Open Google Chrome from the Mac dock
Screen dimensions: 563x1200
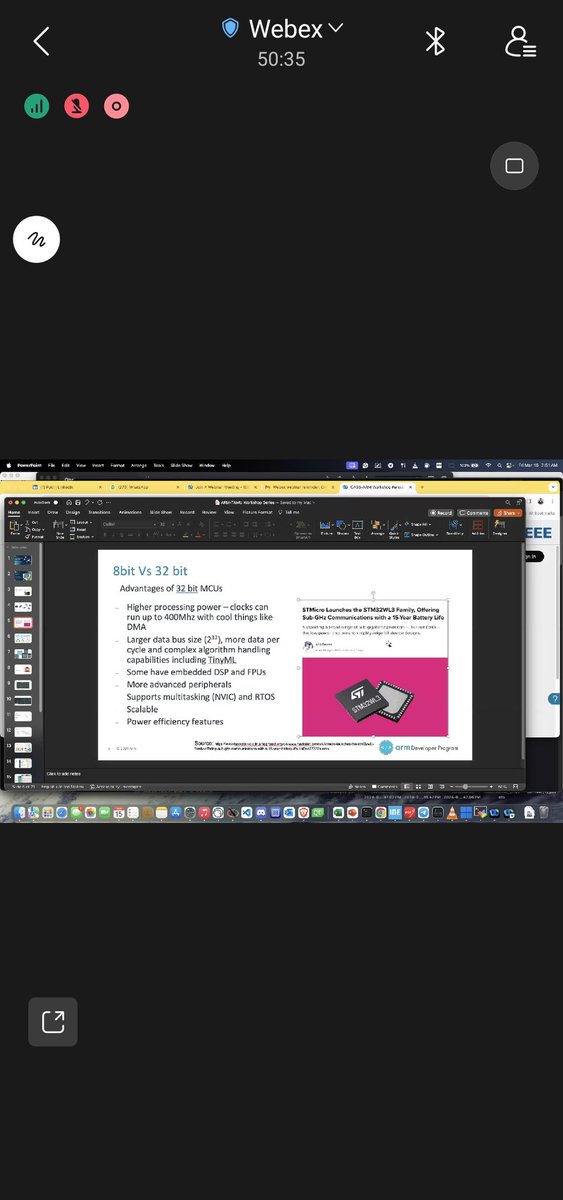(x=381, y=811)
